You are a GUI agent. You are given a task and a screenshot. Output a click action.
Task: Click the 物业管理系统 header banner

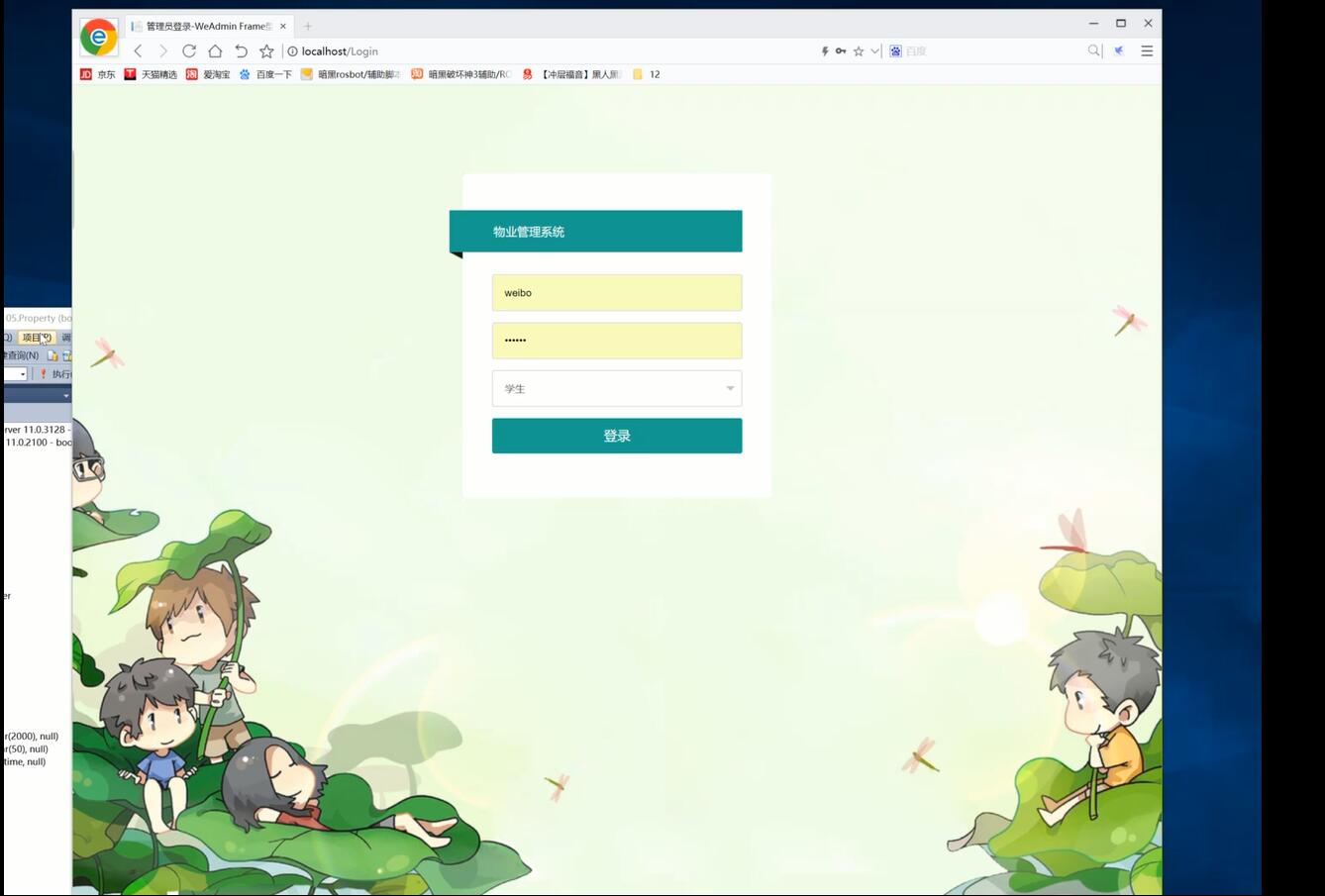tap(596, 232)
